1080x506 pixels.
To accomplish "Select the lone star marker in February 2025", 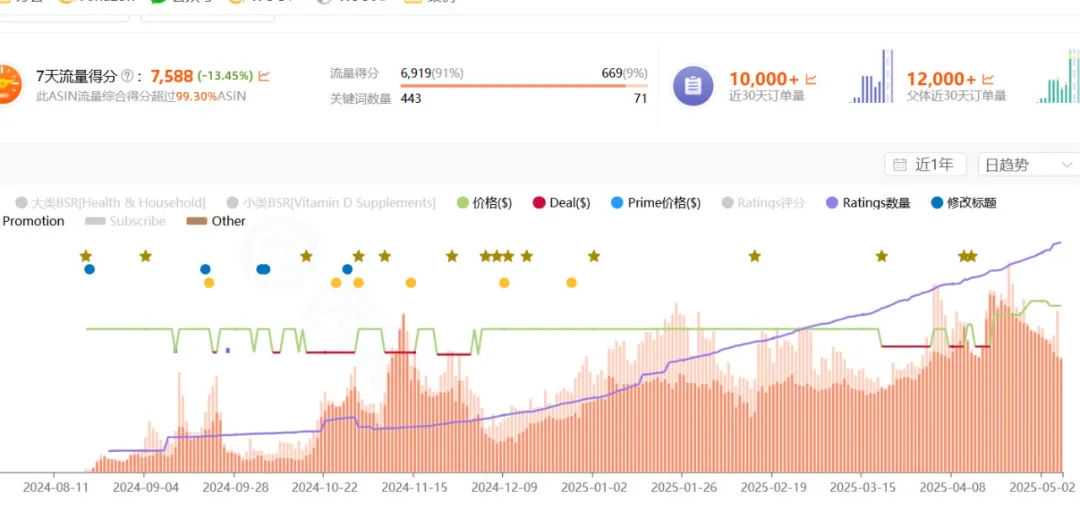I will tap(755, 256).
